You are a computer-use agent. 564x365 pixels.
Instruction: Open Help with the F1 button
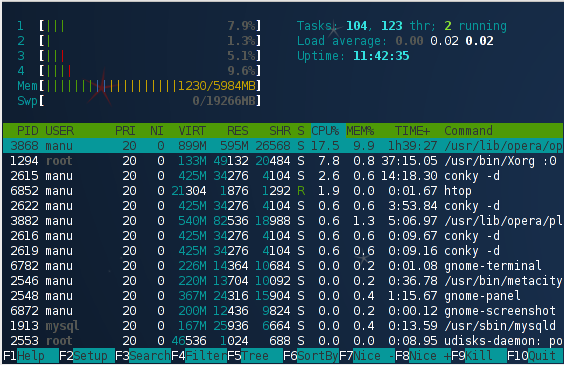click(x=31, y=356)
